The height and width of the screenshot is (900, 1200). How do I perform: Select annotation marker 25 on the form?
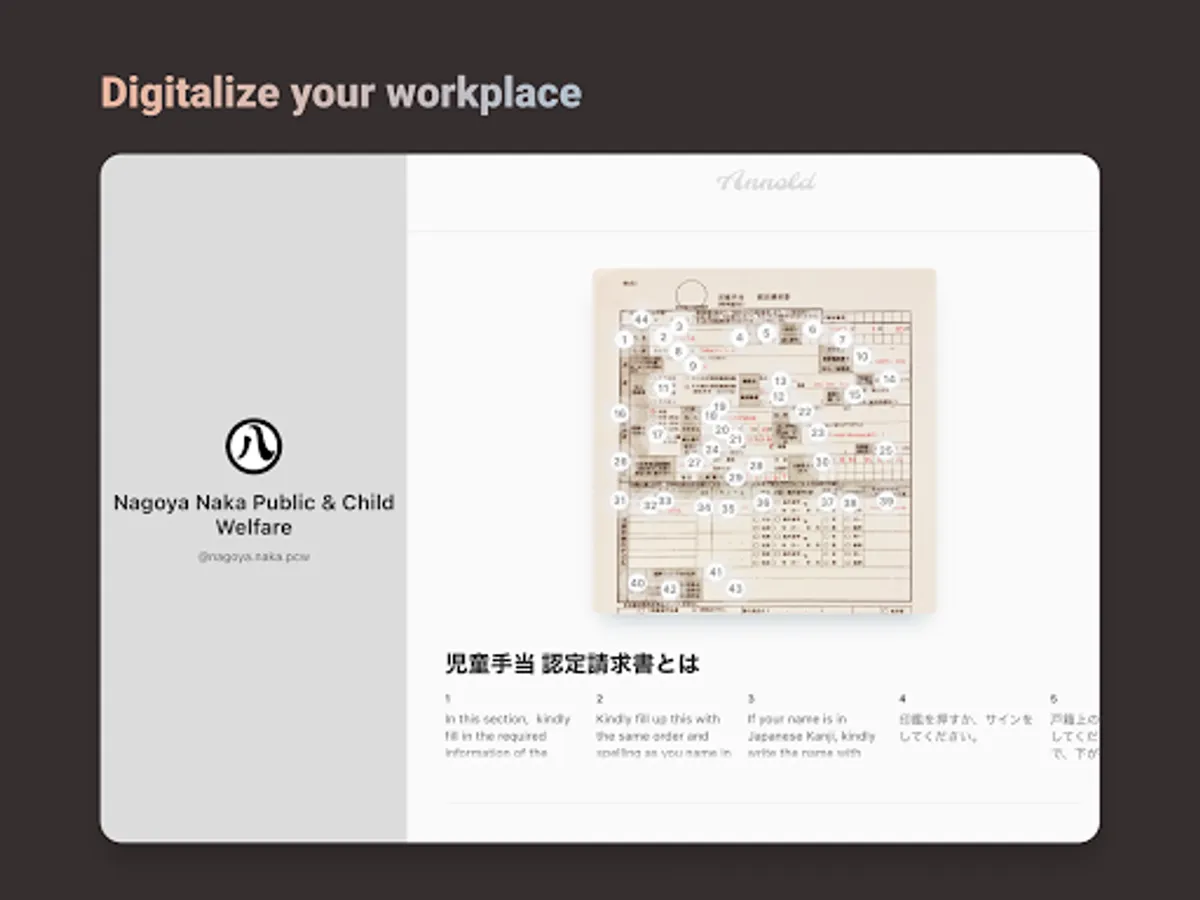point(885,451)
